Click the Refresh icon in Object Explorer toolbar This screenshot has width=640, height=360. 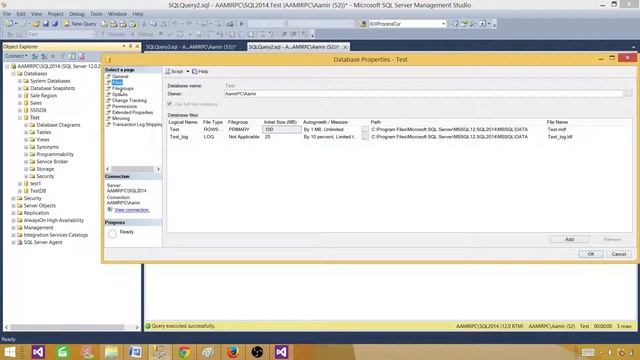click(x=72, y=56)
